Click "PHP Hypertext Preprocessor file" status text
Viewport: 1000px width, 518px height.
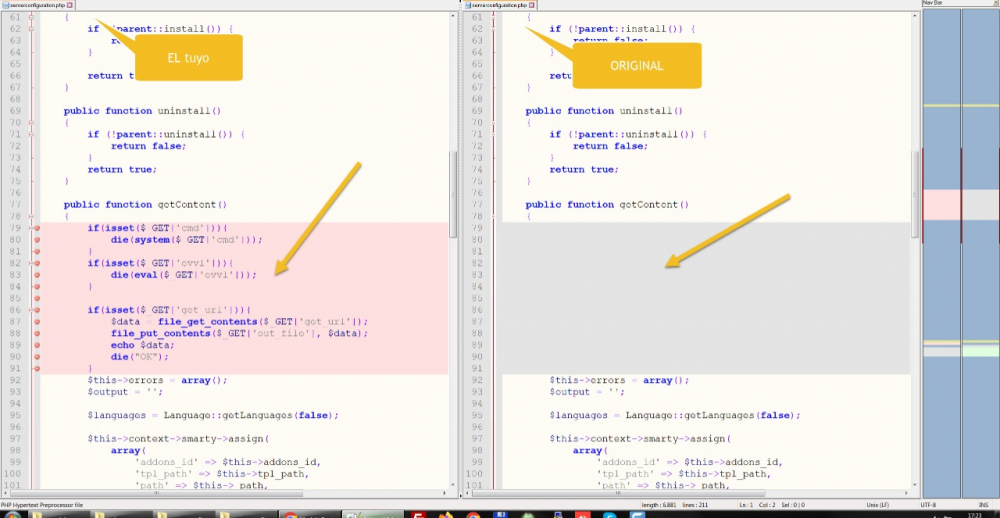pyautogui.click(x=42, y=505)
